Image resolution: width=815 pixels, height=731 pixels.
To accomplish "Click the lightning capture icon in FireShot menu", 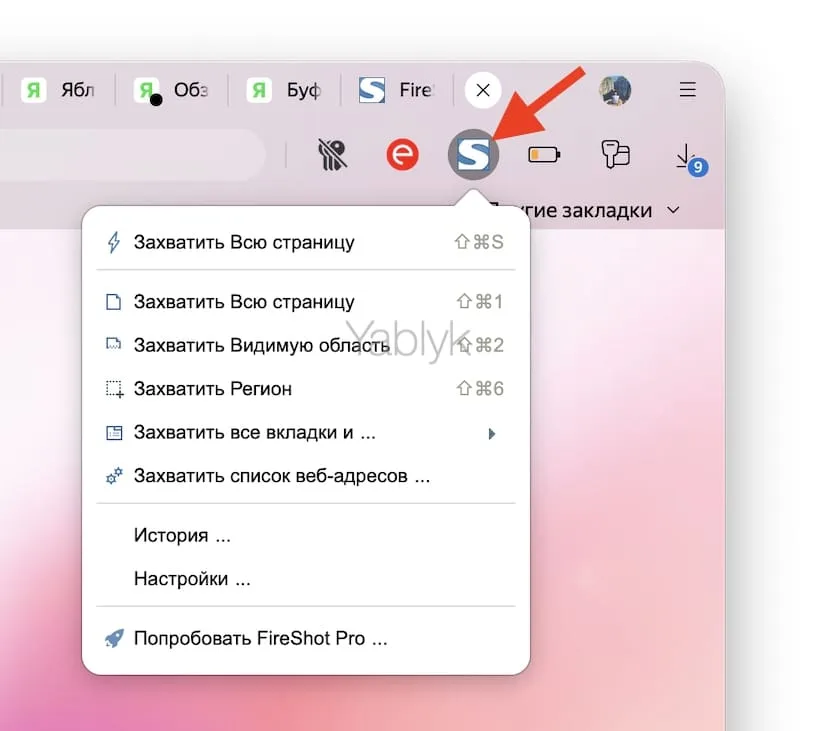I will (x=113, y=241).
